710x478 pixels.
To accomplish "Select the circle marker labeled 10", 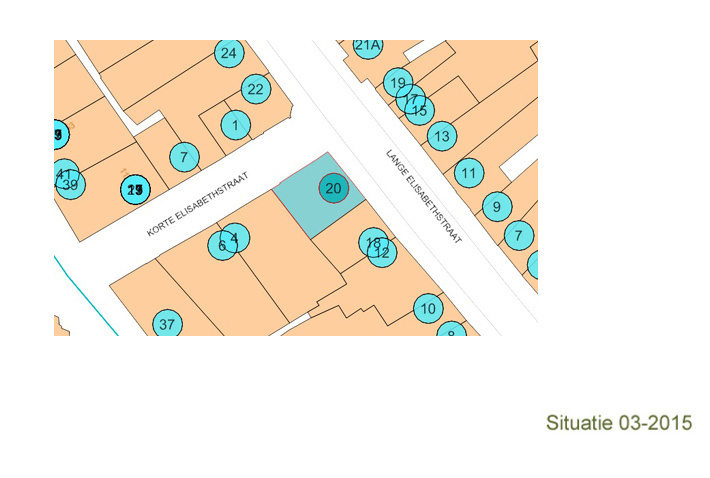I will pos(428,308).
